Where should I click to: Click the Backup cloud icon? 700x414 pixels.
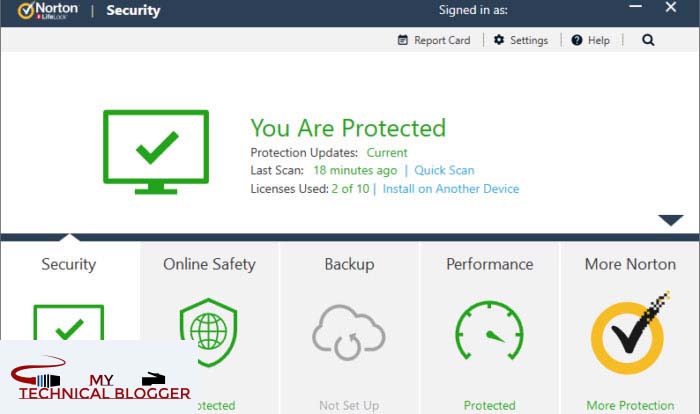pyautogui.click(x=349, y=333)
